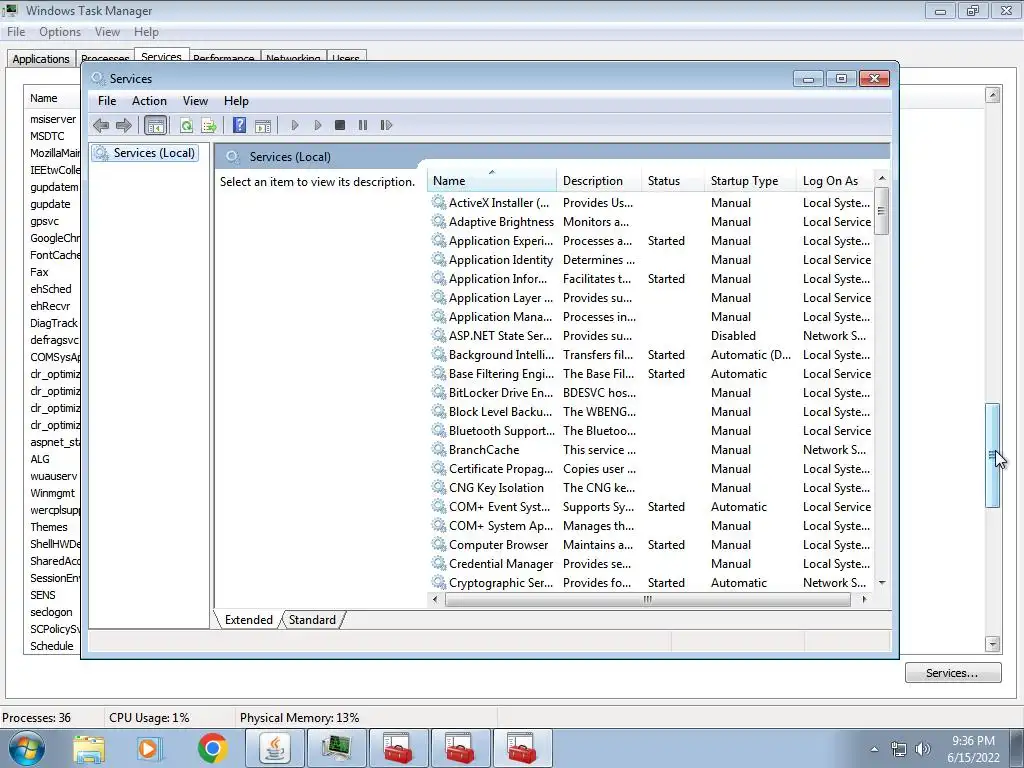1024x768 pixels.
Task: Click horizontal scrollbar right arrow
Action: 865,600
